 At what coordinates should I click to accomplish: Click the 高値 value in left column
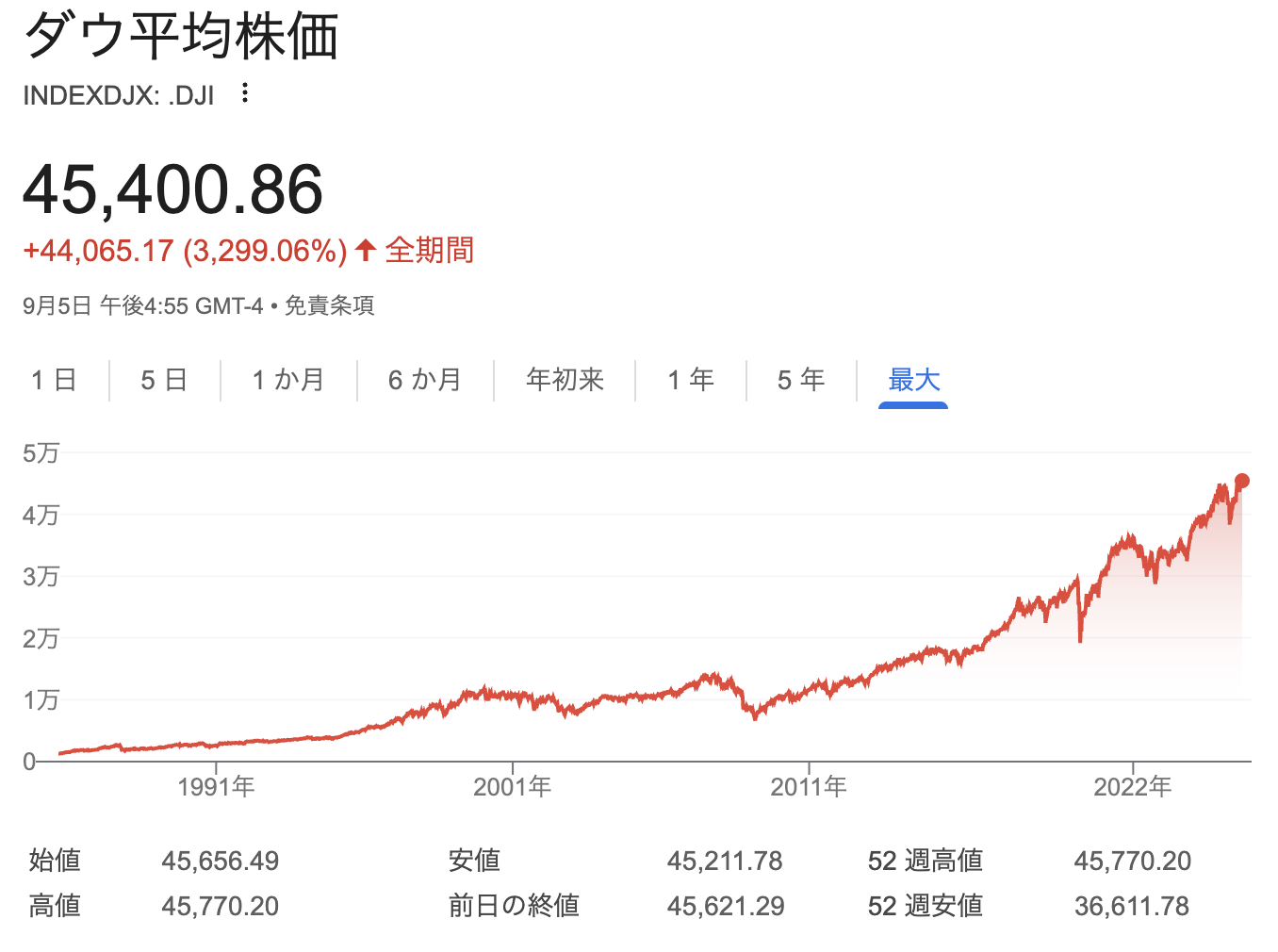coord(221,906)
